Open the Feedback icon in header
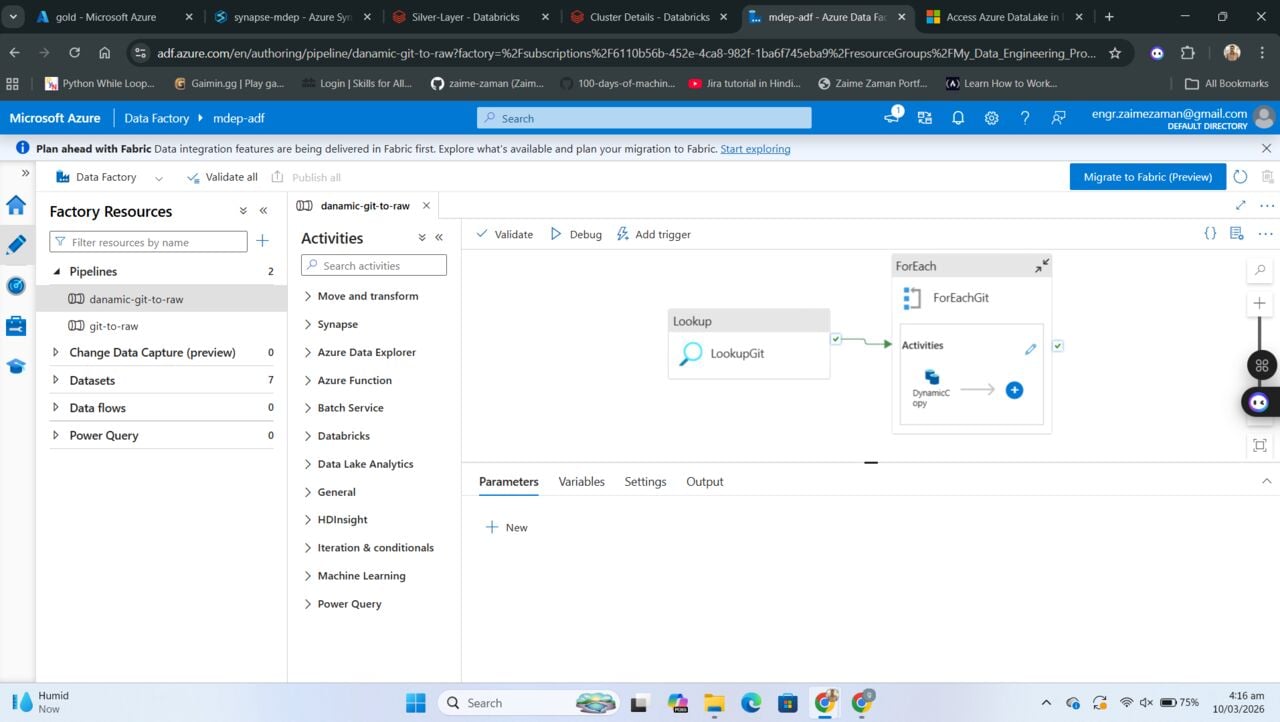Viewport: 1280px width, 722px height. [x=1058, y=118]
